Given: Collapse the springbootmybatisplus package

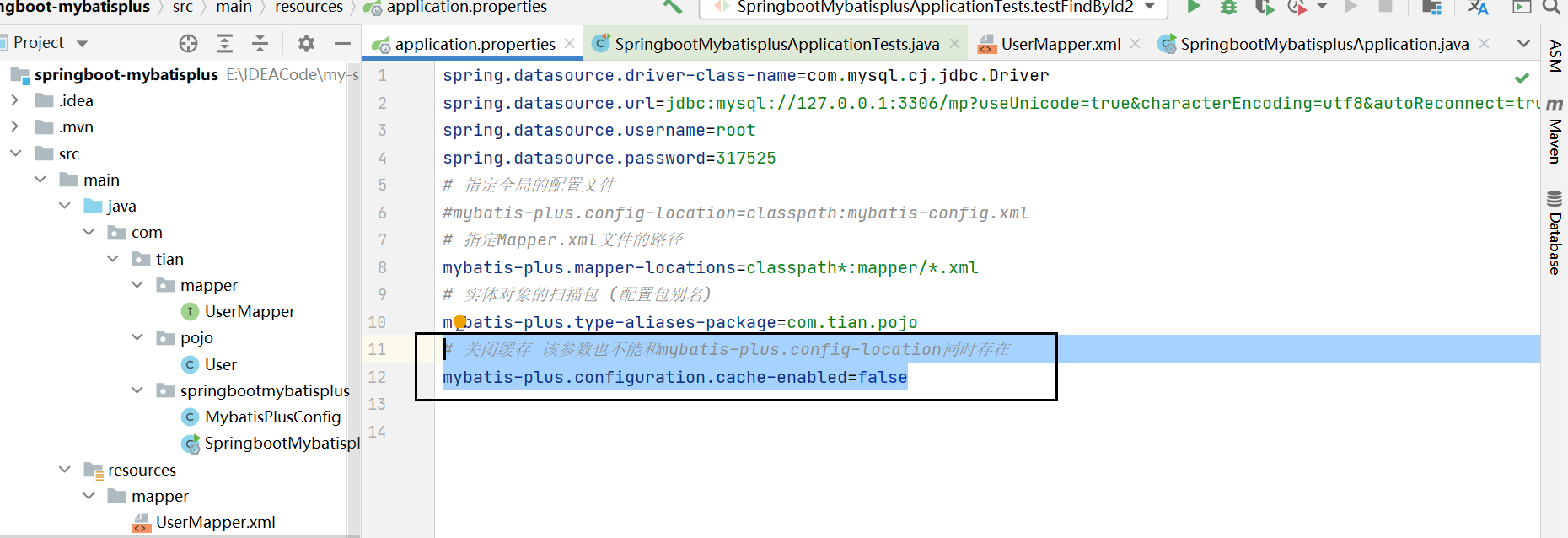Looking at the screenshot, I should coord(137,390).
